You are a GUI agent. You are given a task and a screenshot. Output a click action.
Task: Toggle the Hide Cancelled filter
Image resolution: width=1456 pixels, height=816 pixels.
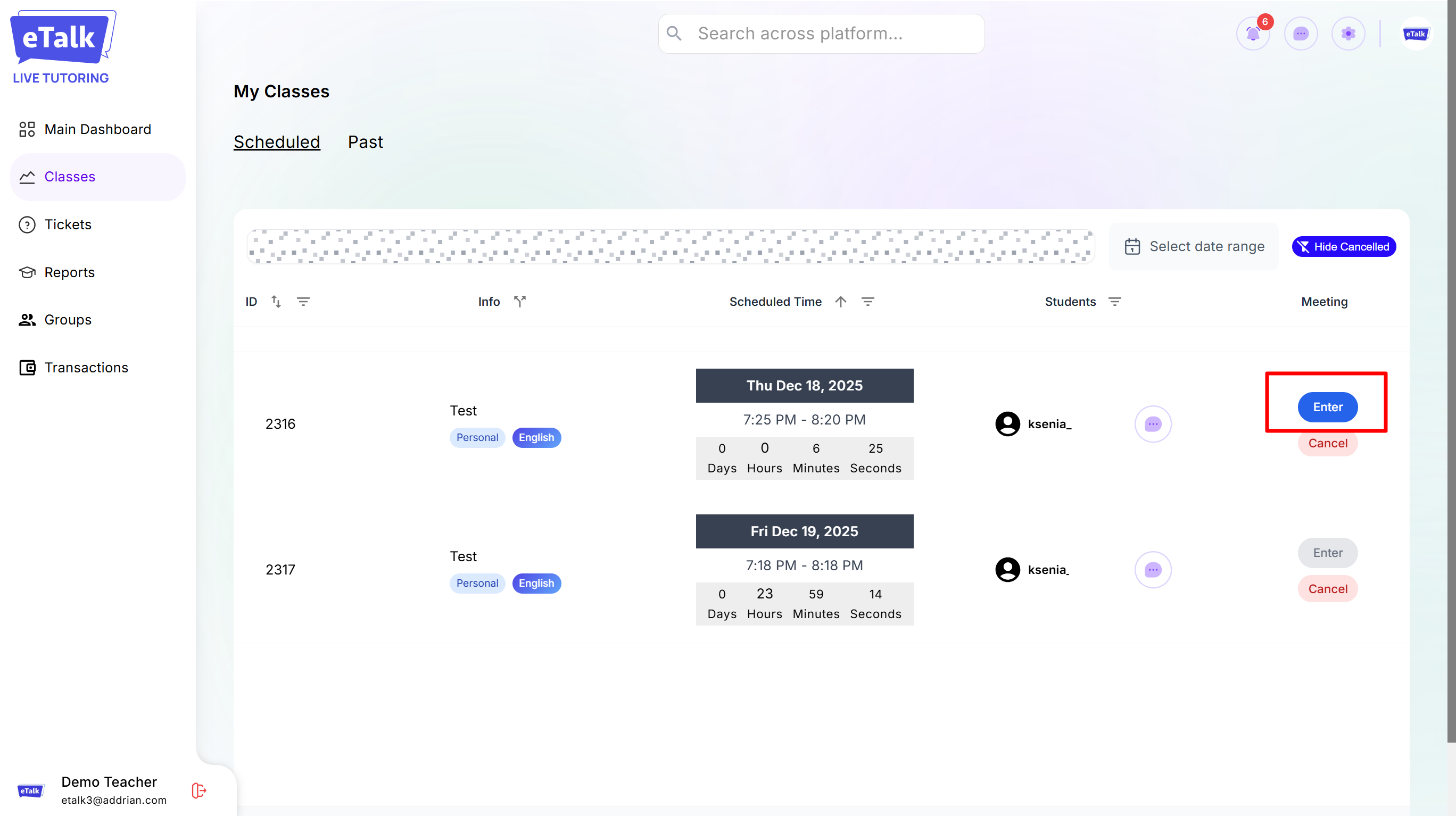coord(1344,246)
